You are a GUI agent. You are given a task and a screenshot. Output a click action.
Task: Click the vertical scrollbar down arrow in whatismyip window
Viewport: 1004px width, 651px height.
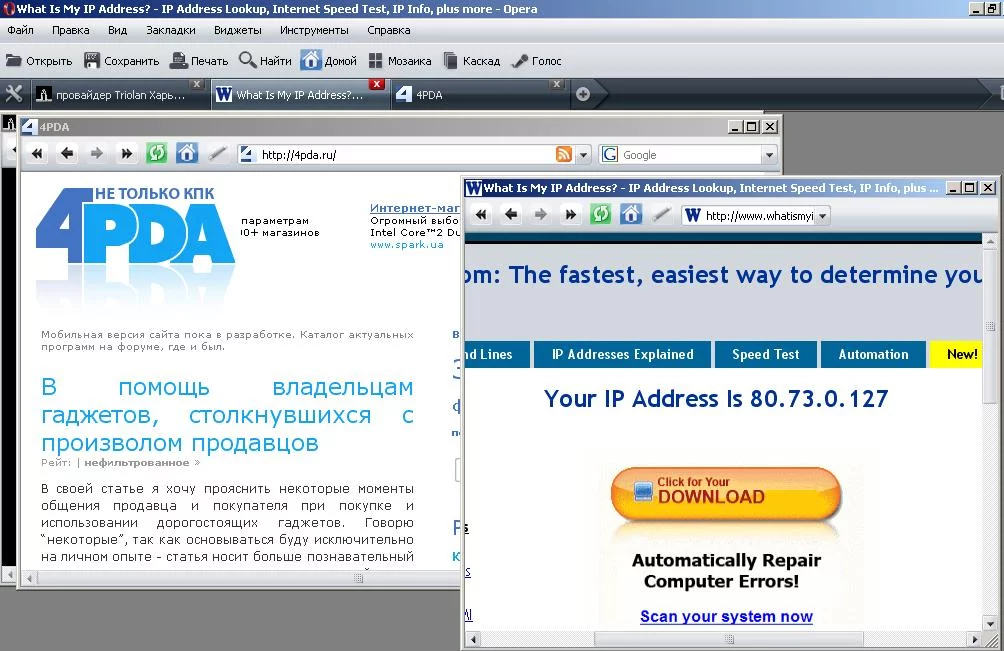tap(990, 623)
